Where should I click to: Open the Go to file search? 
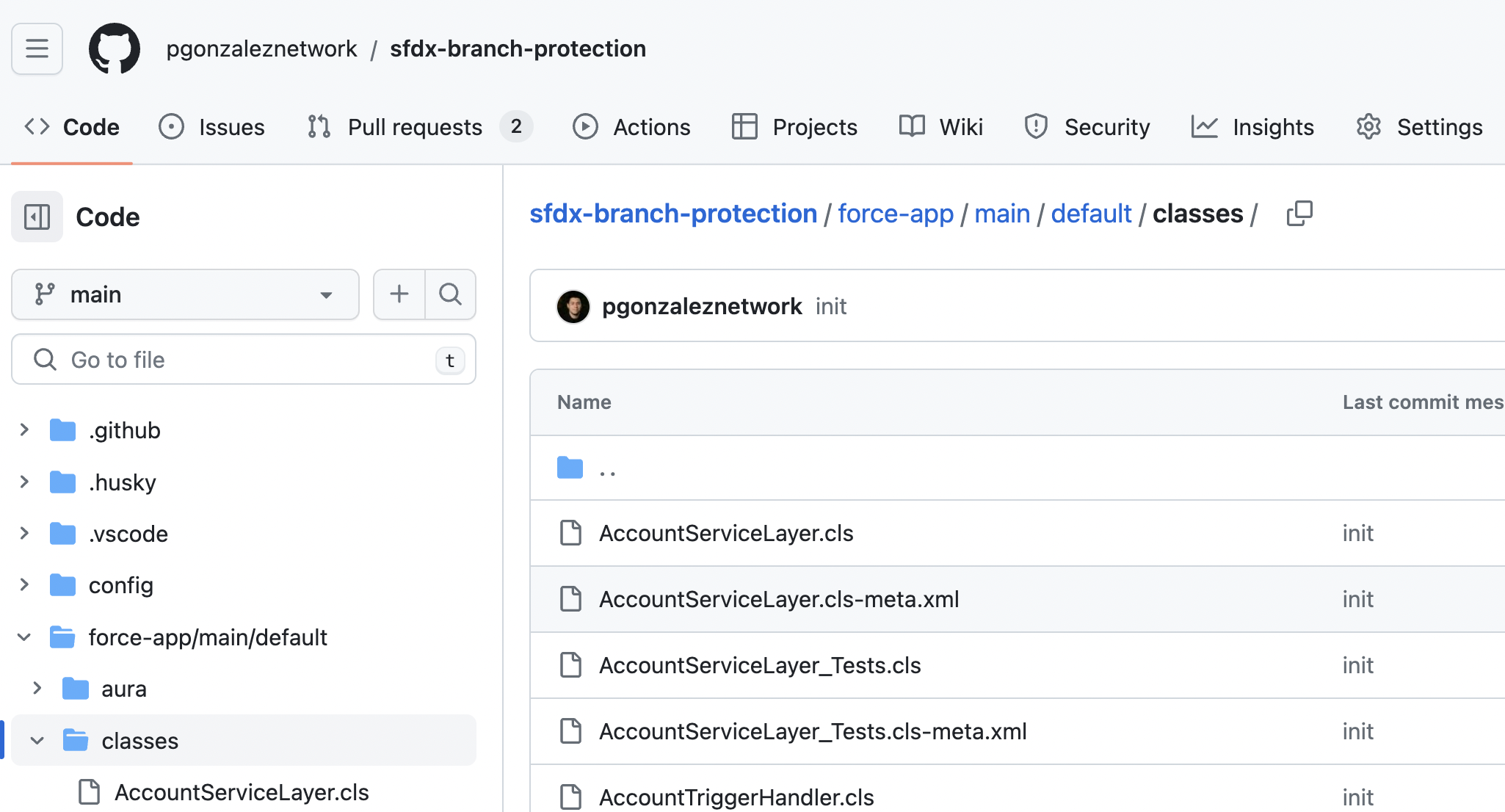(x=244, y=360)
